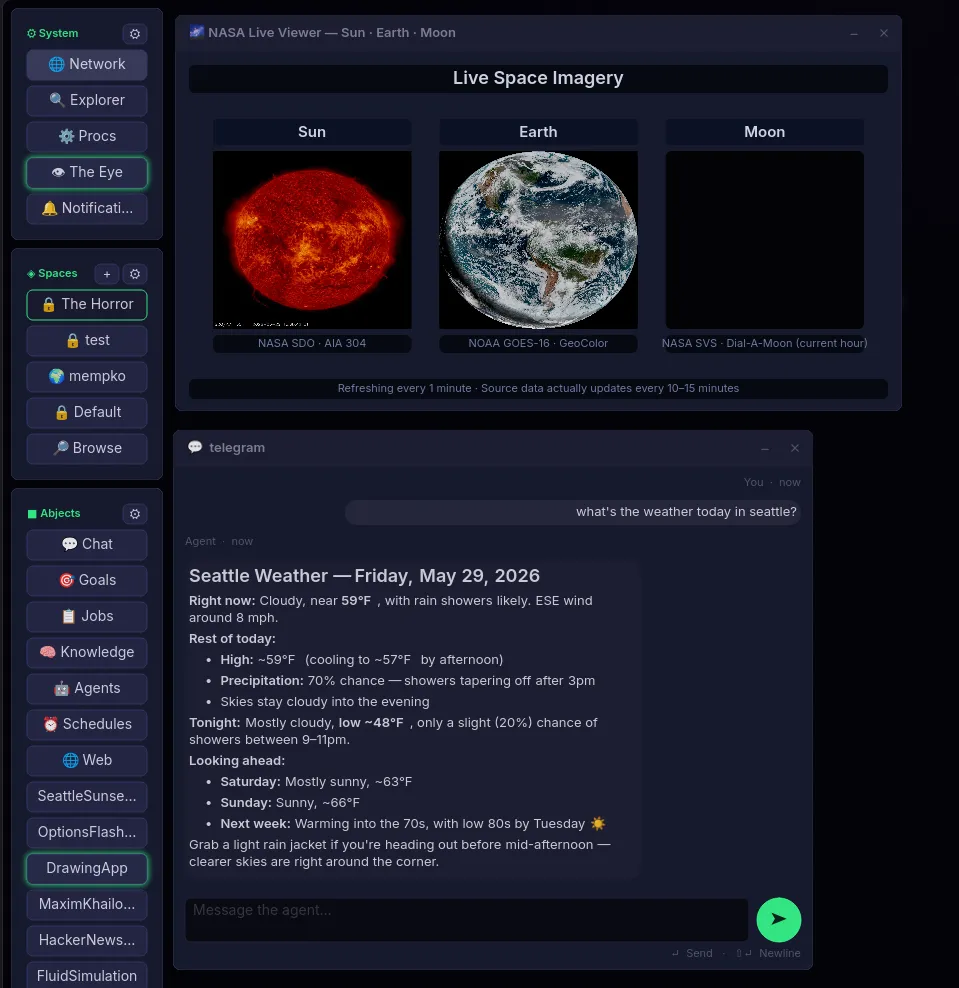959x988 pixels.
Task: Add a new space with plus button
Action: pyautogui.click(x=107, y=274)
